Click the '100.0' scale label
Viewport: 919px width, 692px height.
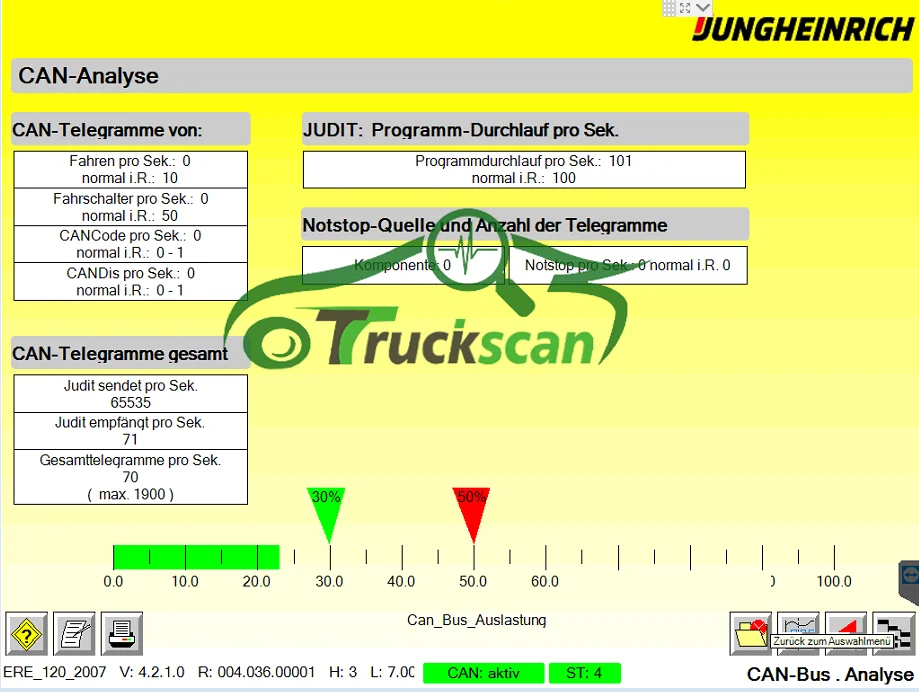(x=834, y=581)
